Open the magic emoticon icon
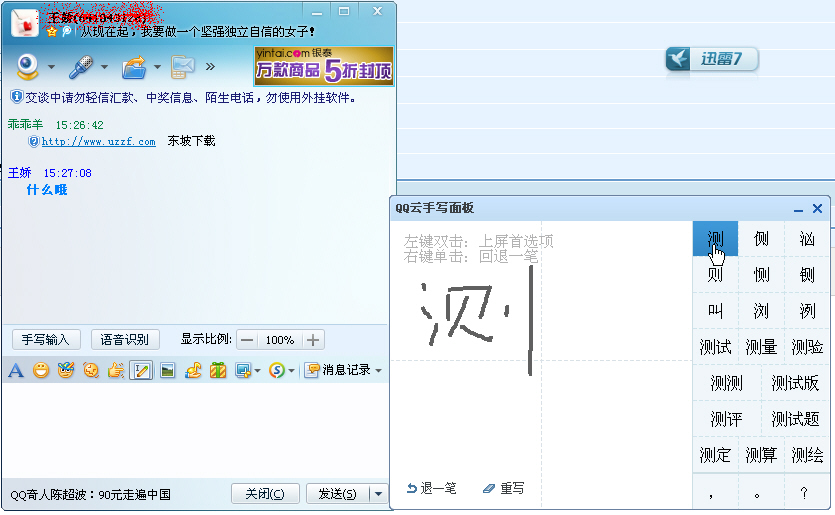 pyautogui.click(x=66, y=370)
